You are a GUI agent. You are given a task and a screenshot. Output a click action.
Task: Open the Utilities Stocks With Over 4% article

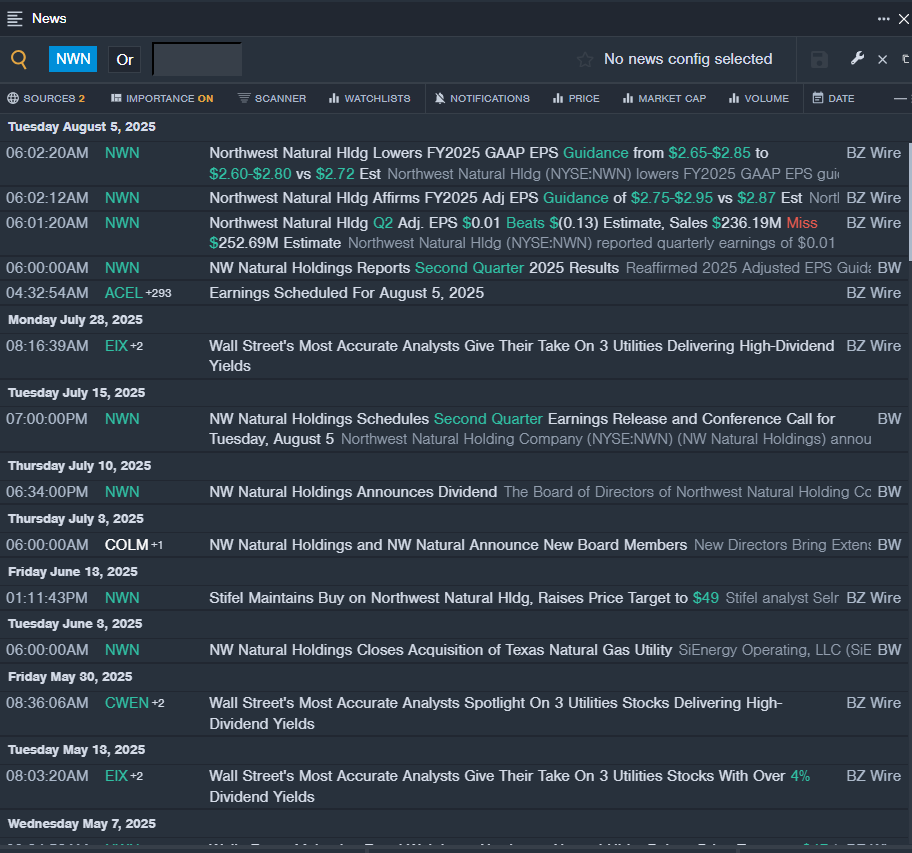[510, 786]
